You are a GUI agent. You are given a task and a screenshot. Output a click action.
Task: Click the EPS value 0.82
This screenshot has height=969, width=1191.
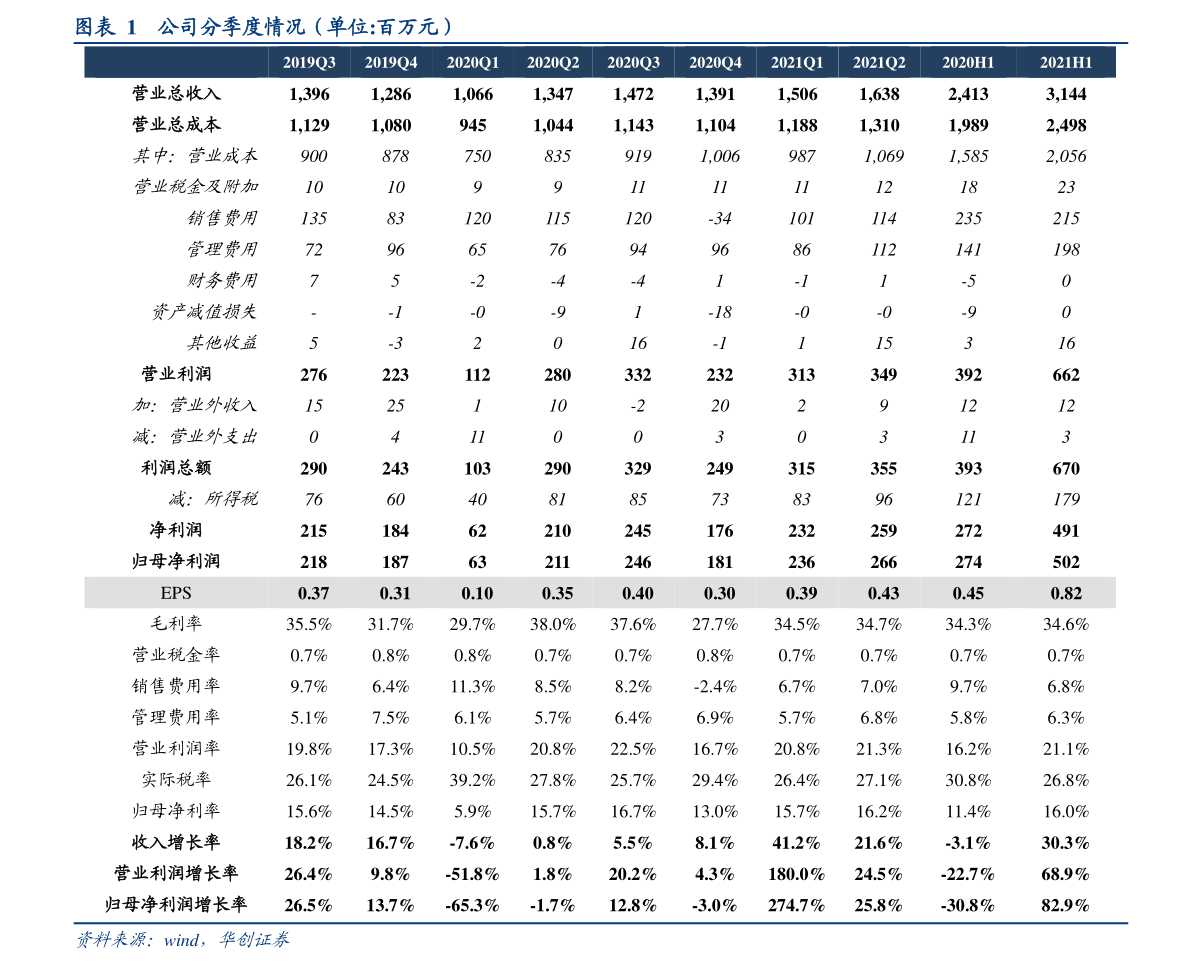[x=1066, y=593]
